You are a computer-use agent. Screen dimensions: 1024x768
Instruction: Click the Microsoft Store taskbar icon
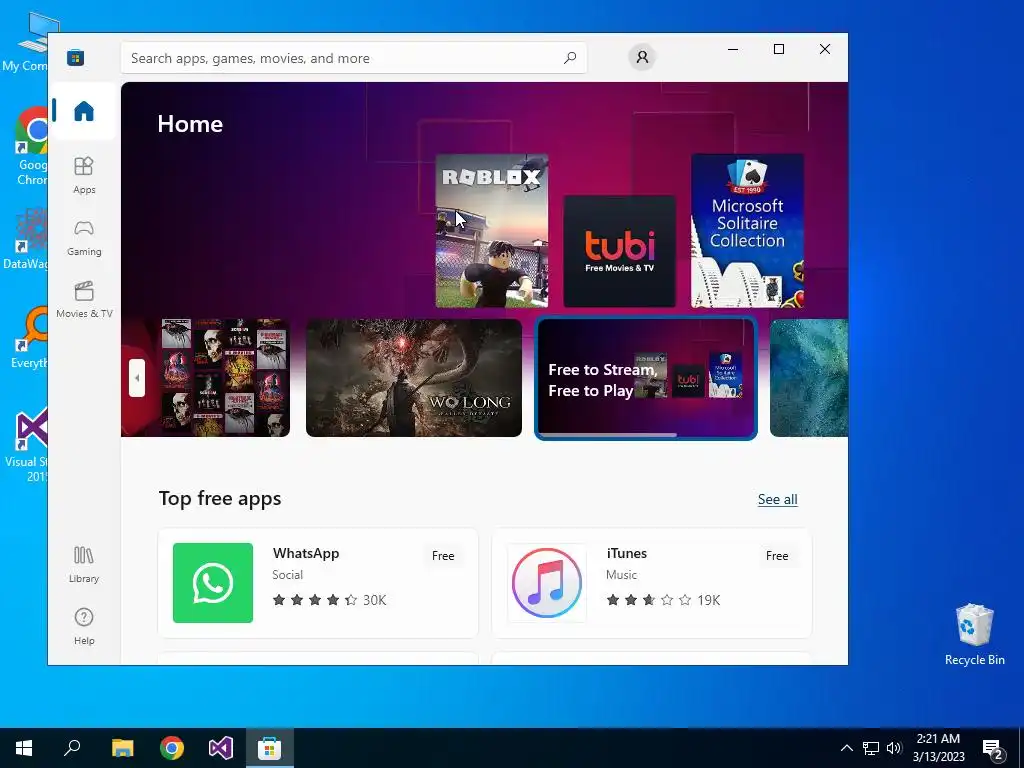click(x=270, y=748)
